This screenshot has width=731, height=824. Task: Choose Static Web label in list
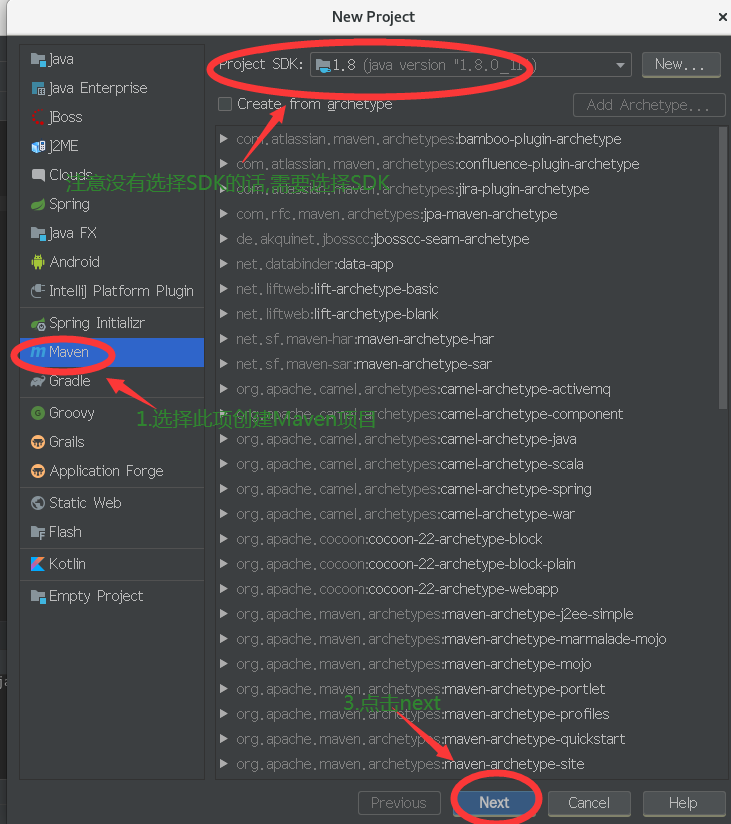click(85, 503)
